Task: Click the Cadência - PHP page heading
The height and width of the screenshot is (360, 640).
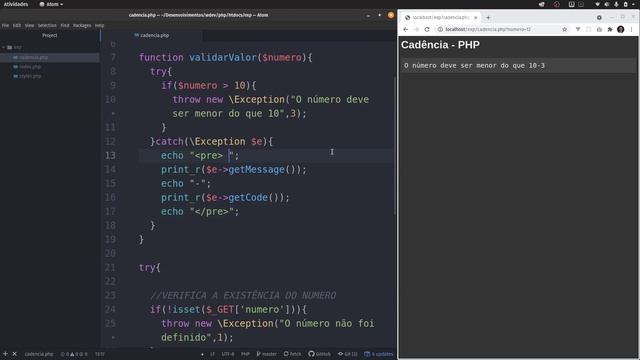Action: tap(440, 45)
